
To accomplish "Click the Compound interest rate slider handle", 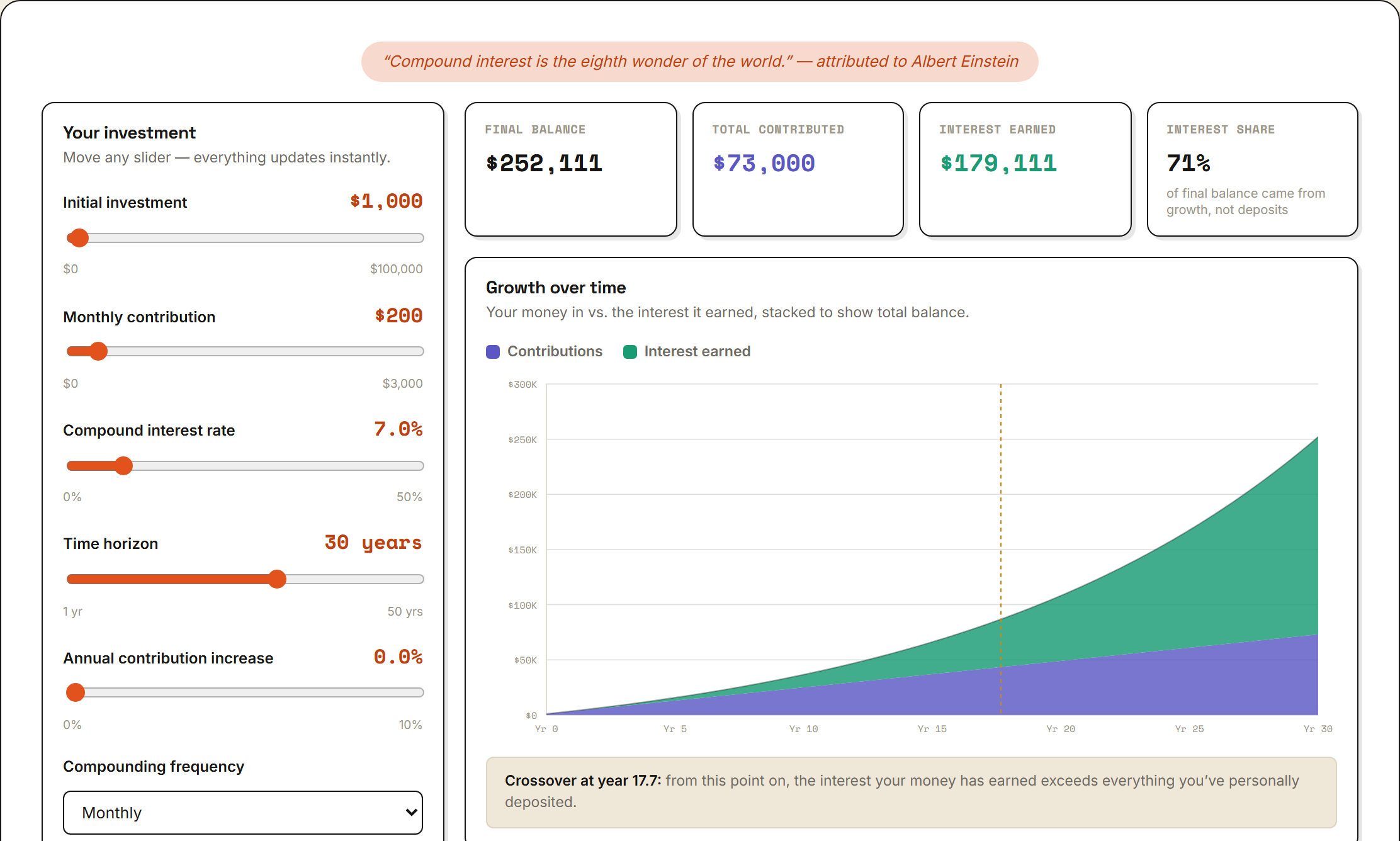I will pos(123,466).
